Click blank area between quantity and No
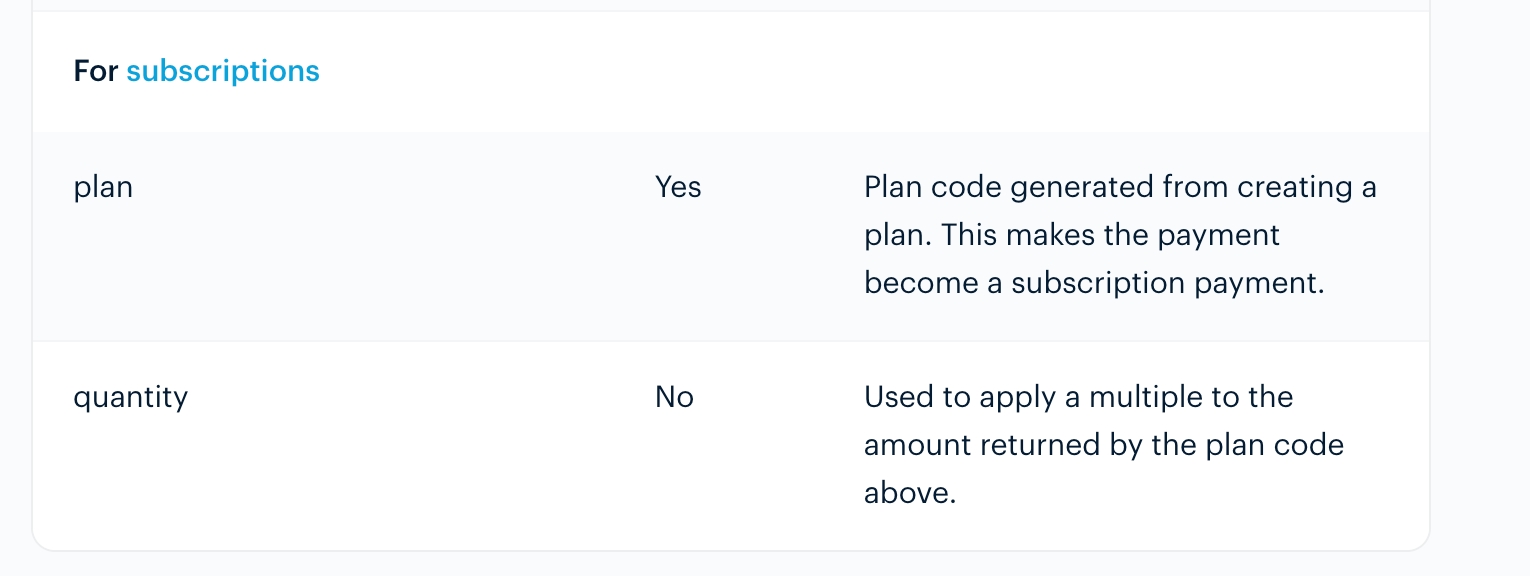This screenshot has height=576, width=1530. (x=420, y=397)
